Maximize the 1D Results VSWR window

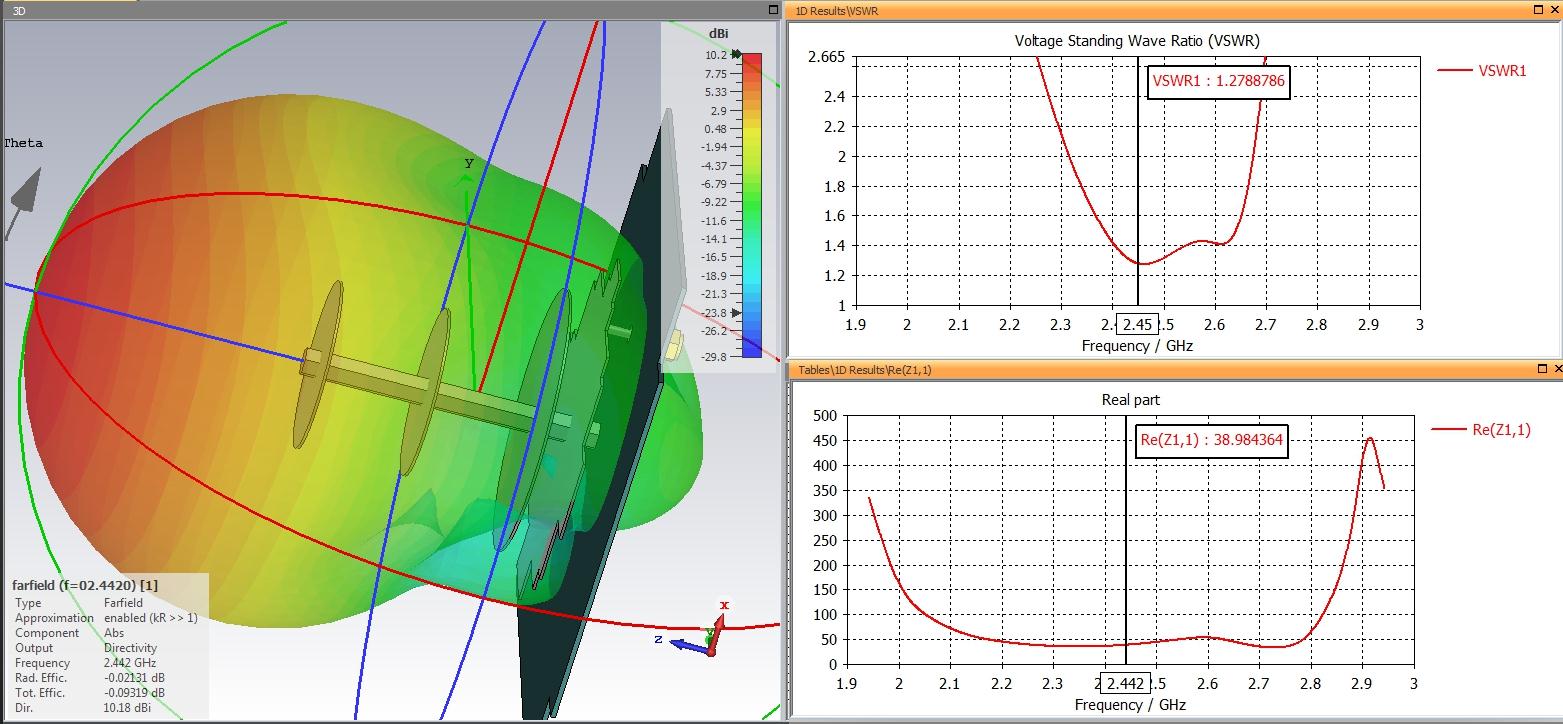[x=1540, y=9]
